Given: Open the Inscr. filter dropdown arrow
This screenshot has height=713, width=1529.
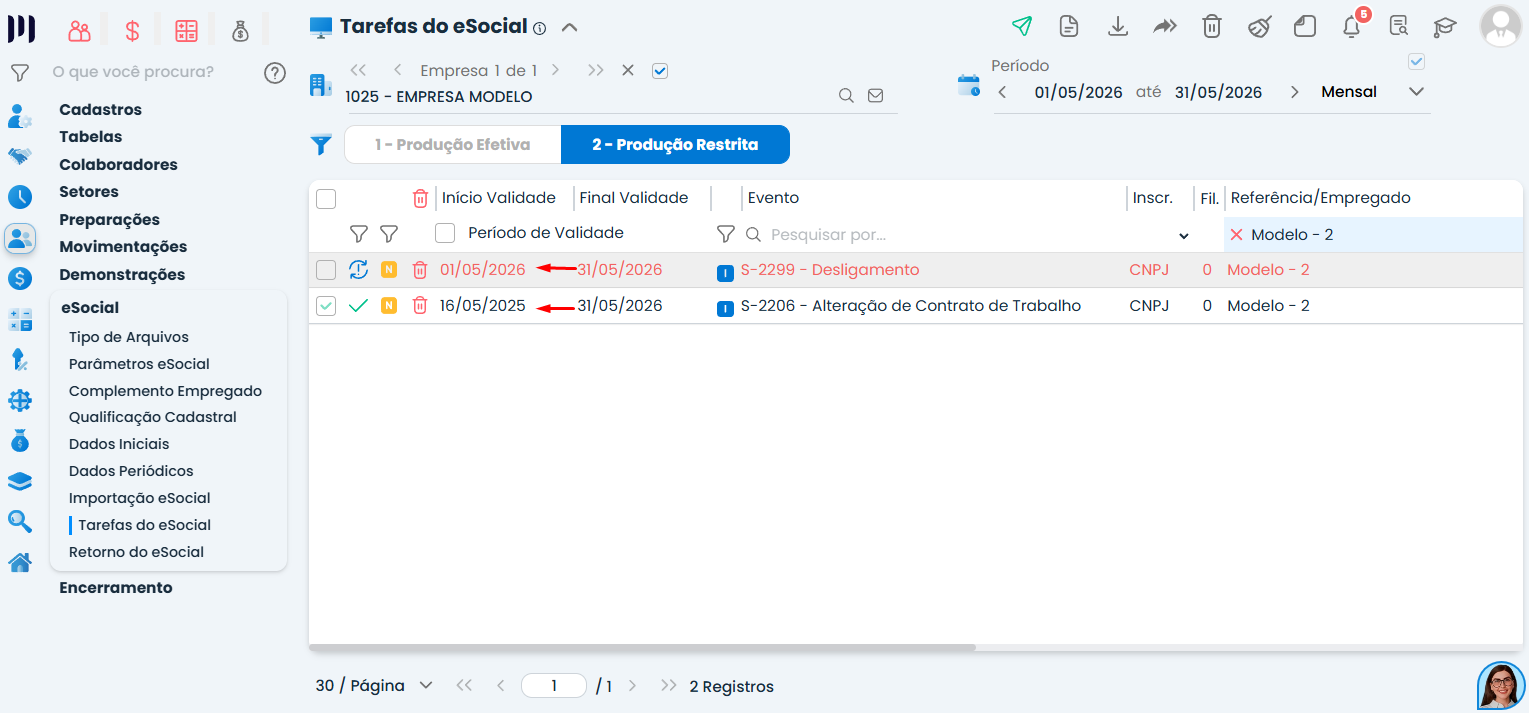Looking at the screenshot, I should (1184, 236).
